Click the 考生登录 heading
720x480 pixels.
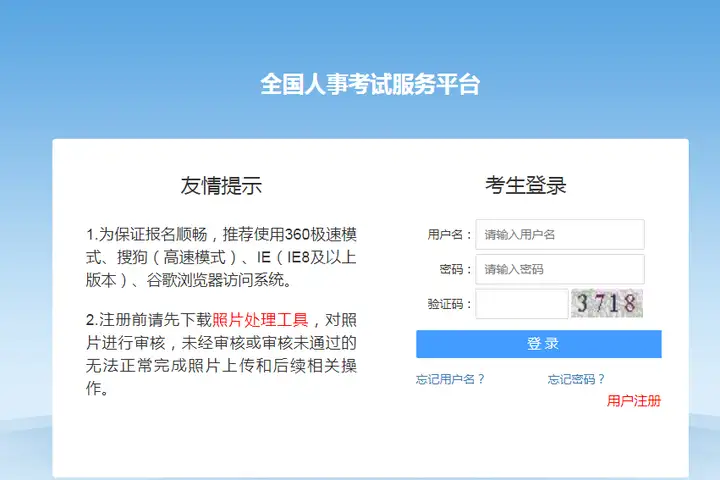click(526, 186)
